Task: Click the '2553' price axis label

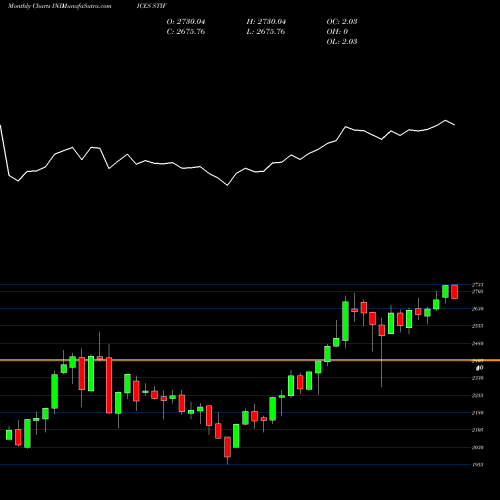Action: pos(477,326)
